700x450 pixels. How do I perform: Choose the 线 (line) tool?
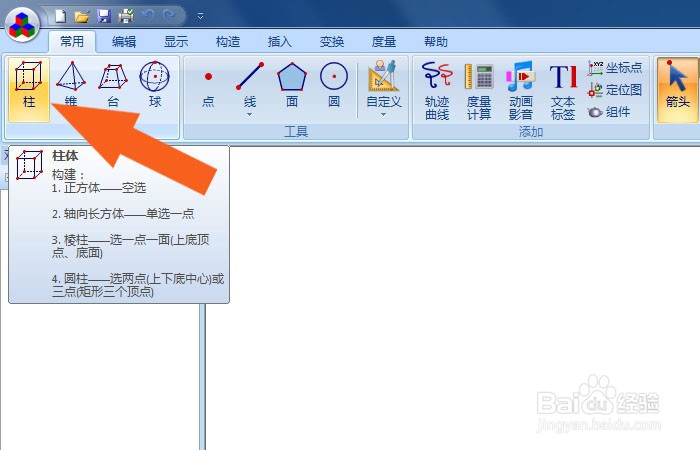tap(250, 85)
